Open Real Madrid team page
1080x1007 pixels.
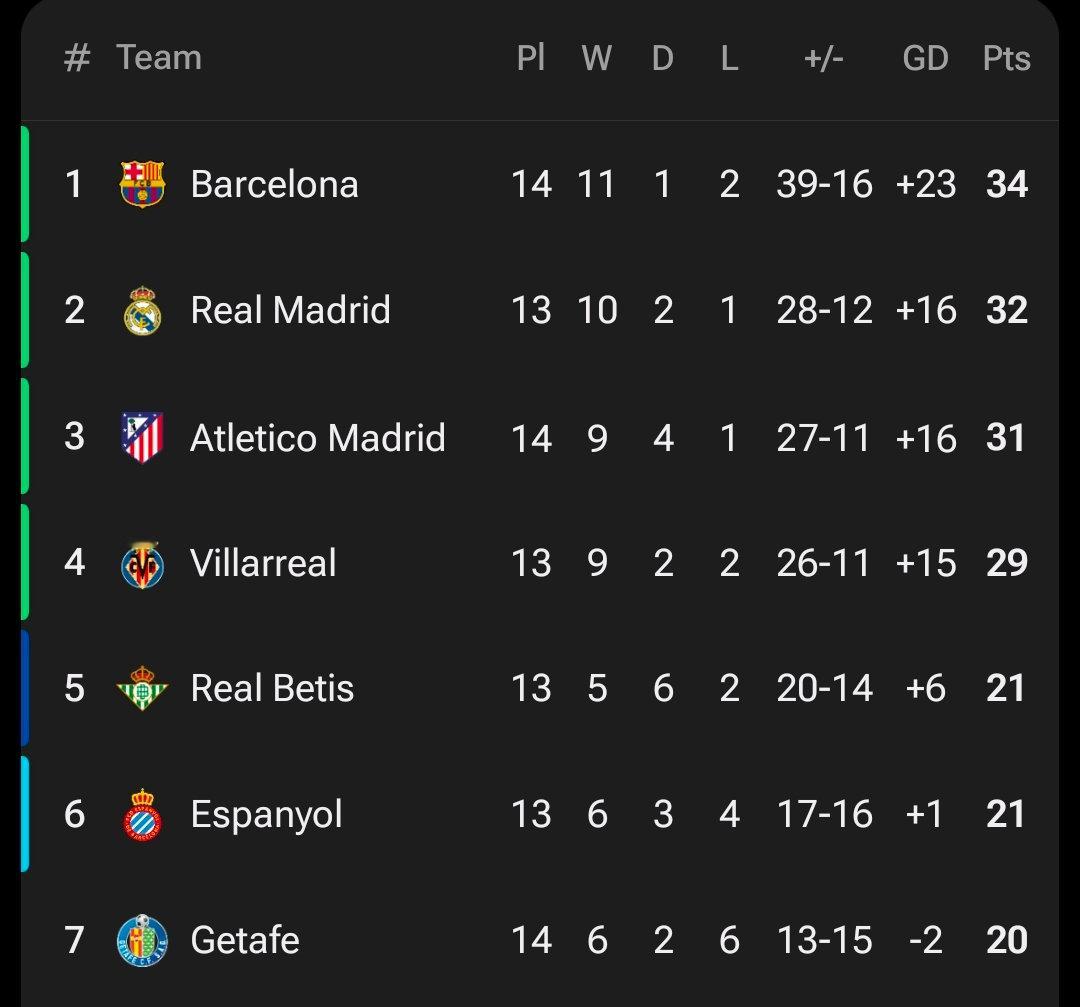pyautogui.click(x=290, y=310)
